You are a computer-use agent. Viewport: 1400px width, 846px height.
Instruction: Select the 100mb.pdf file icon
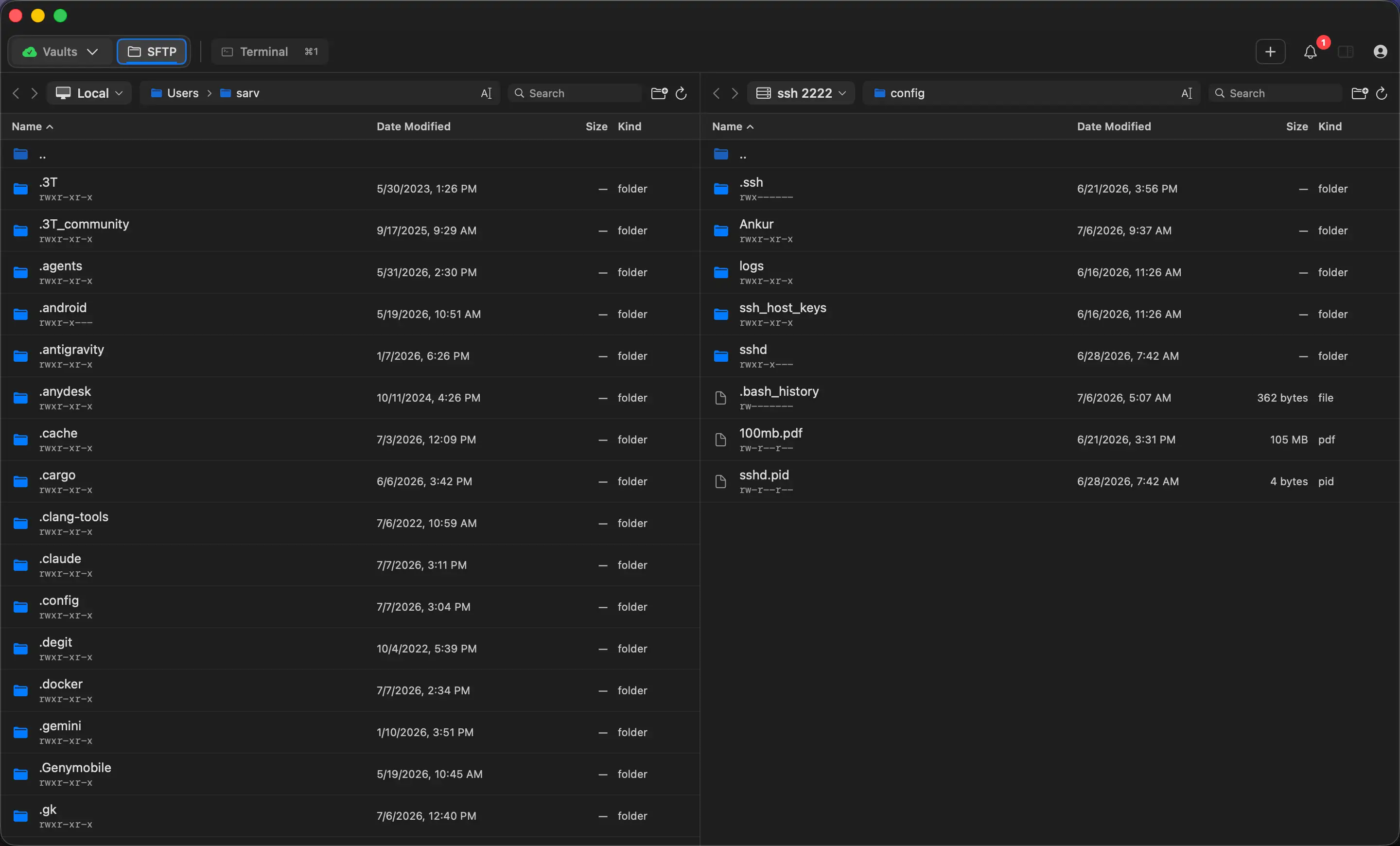coord(720,440)
